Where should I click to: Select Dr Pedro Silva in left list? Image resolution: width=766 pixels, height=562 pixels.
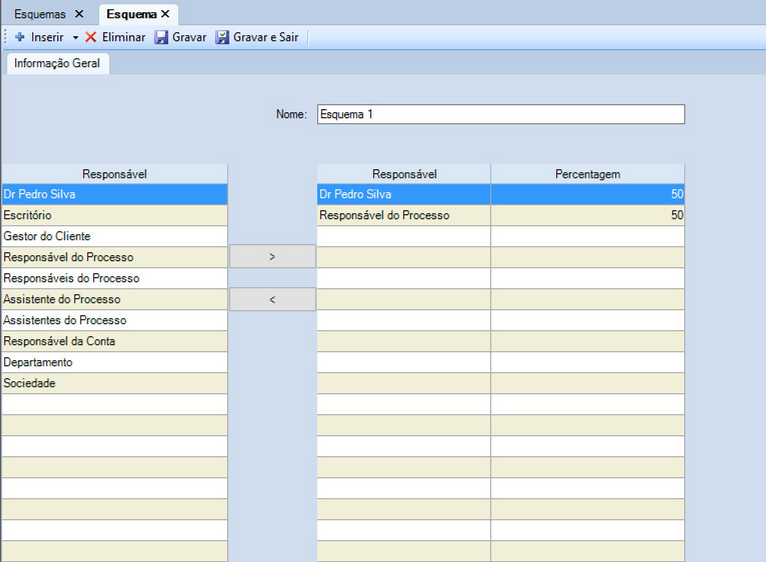click(115, 194)
